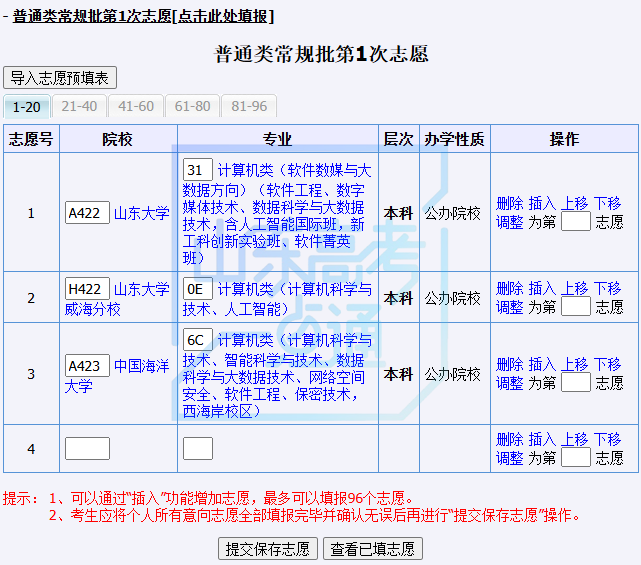The height and width of the screenshot is (565, 641).
Task: Click the major code field containing 0E
Action: pos(197,288)
